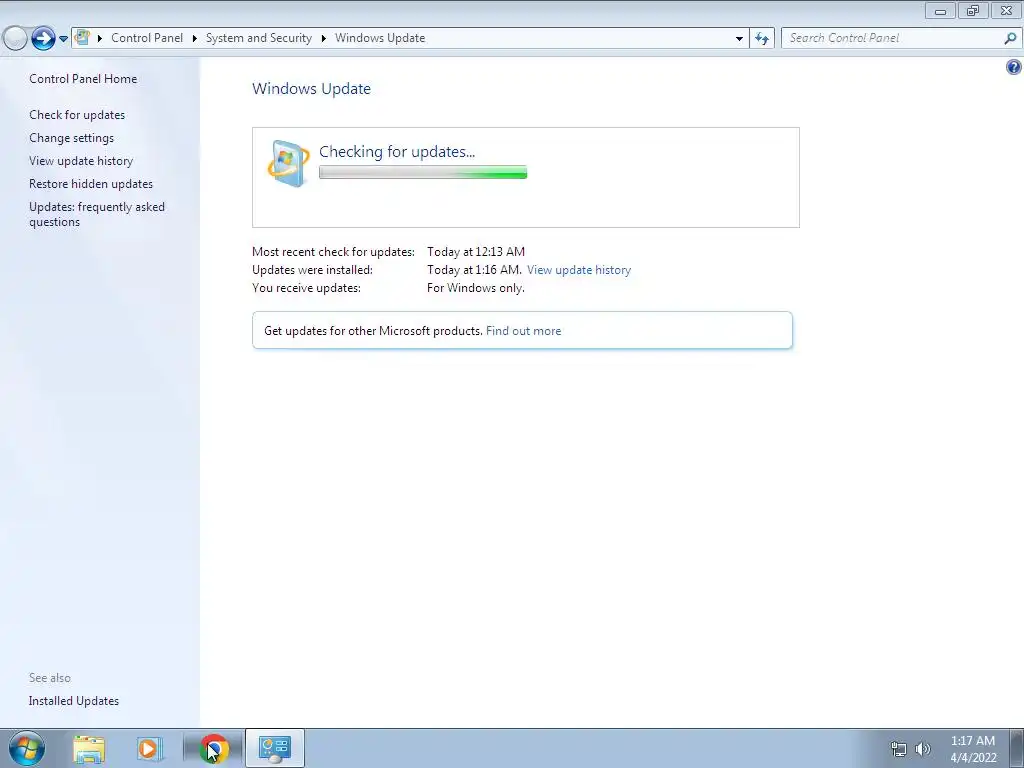Open the address bar history dropdown
1024x768 pixels.
[x=739, y=39]
